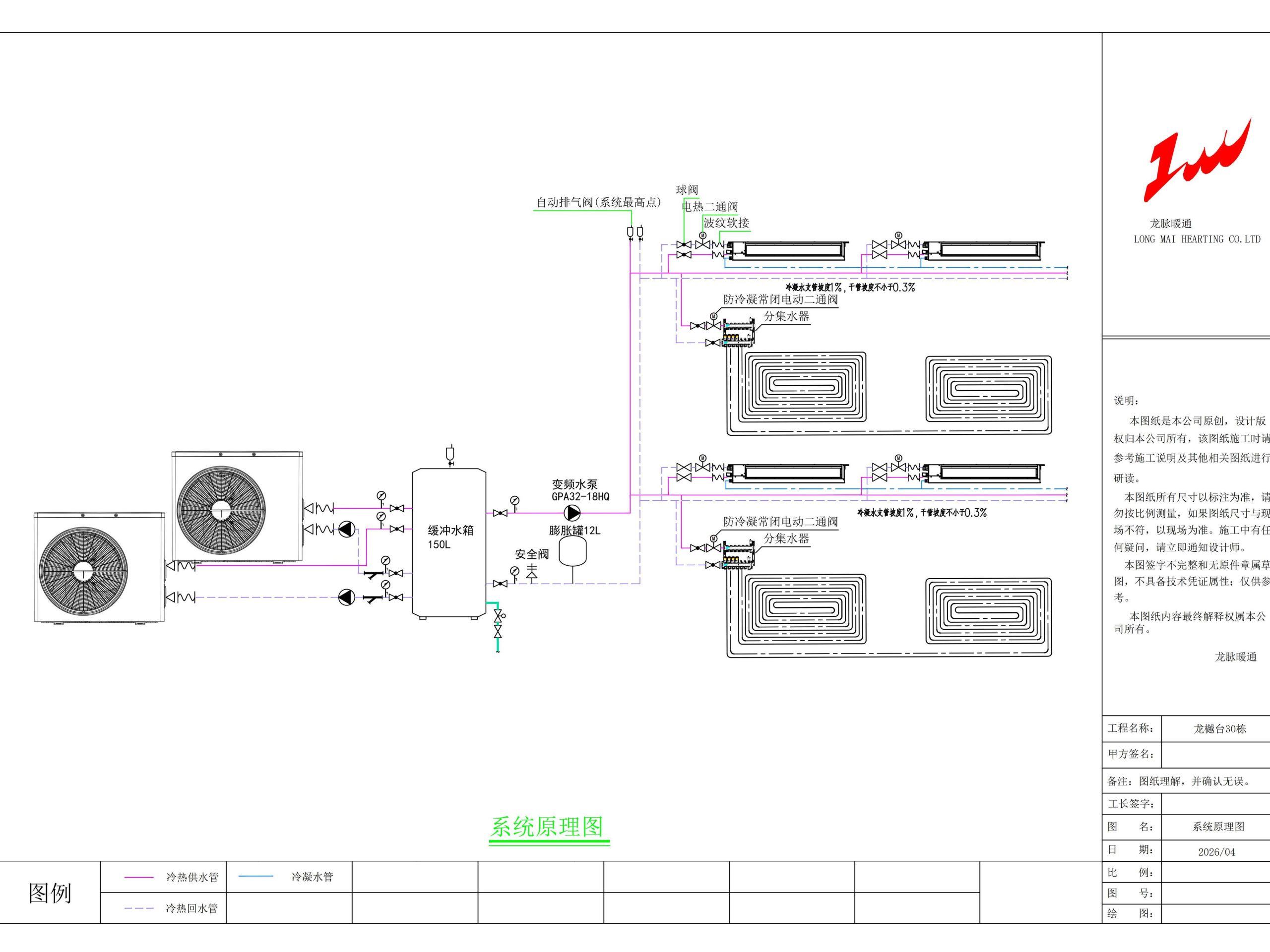Select the variable frequency pump symbol
Screen dimensions: 1270x952
click(572, 513)
